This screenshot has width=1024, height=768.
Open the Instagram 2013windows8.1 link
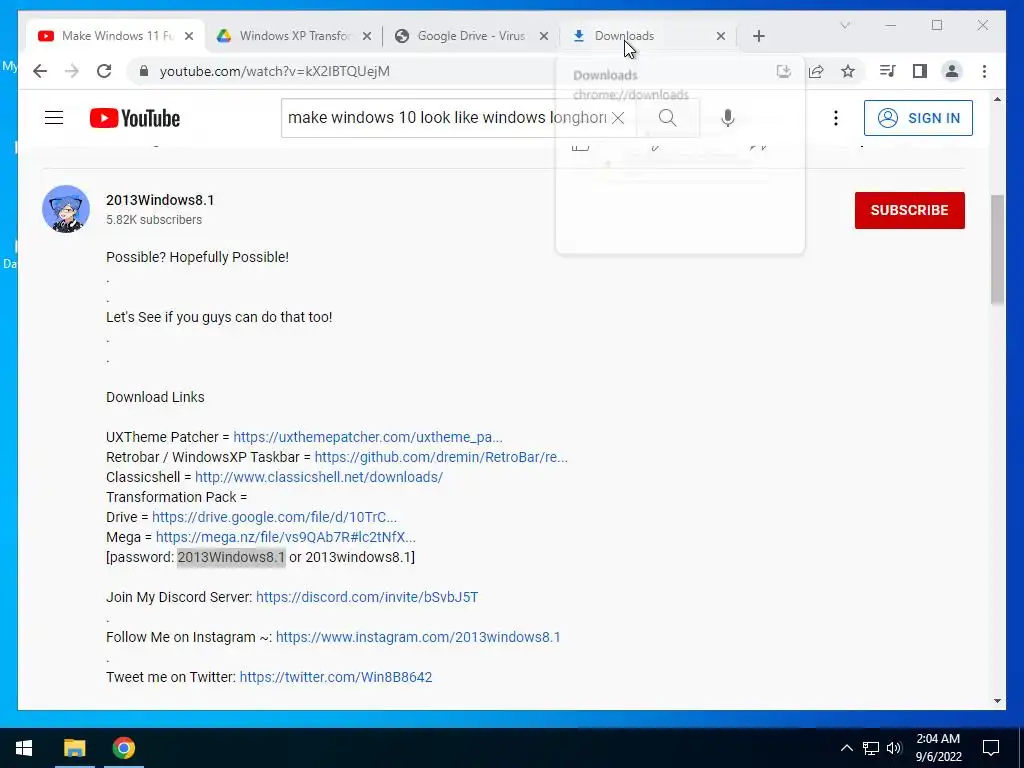coord(418,637)
